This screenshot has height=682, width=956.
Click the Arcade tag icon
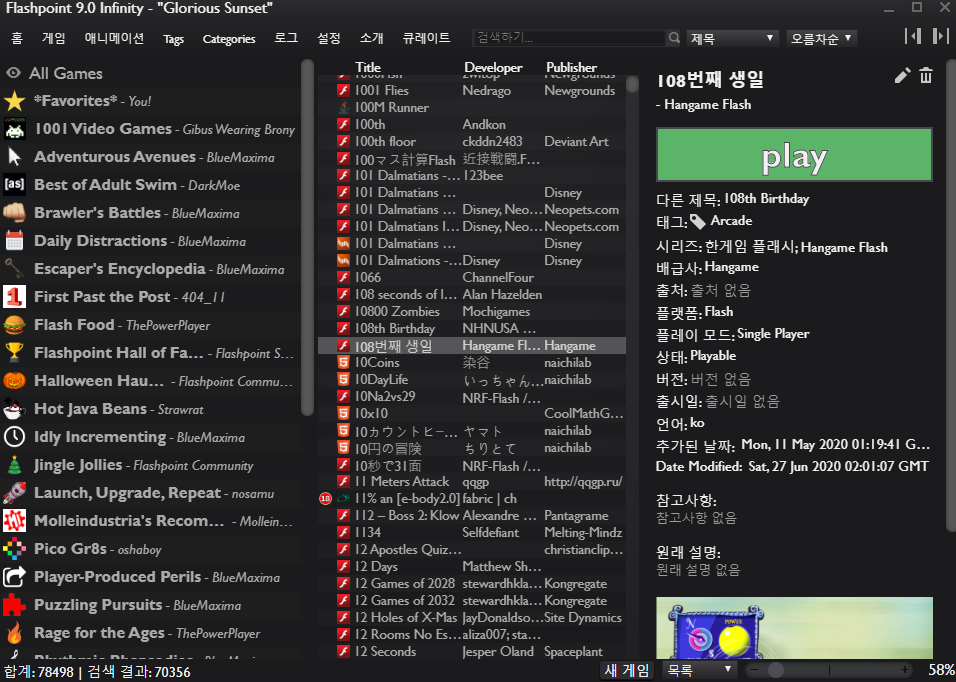(697, 222)
